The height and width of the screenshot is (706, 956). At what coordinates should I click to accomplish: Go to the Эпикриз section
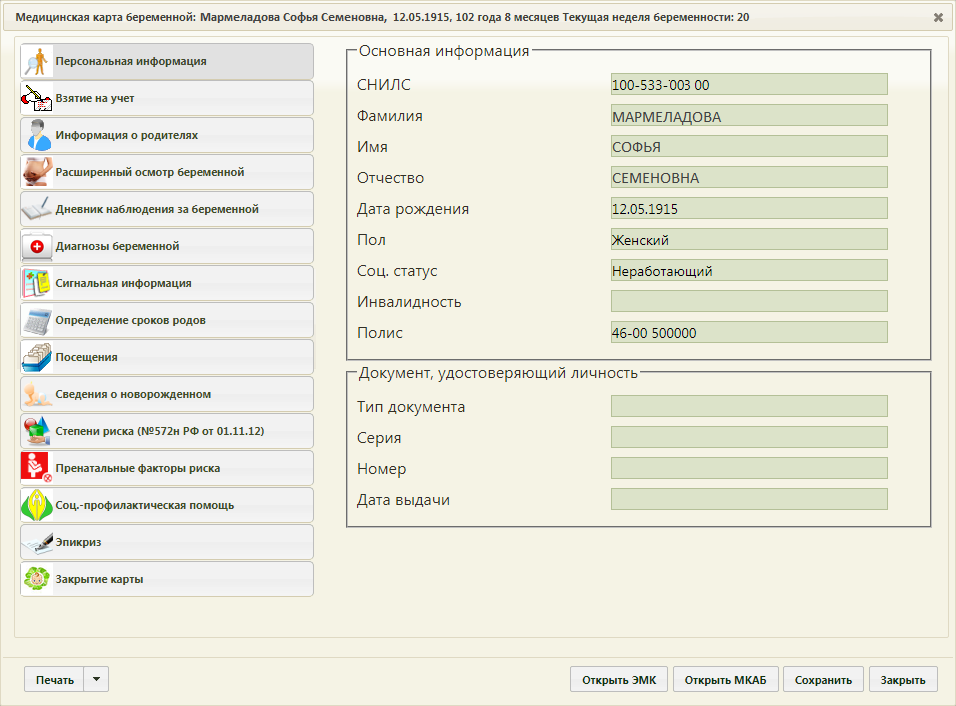(167, 542)
